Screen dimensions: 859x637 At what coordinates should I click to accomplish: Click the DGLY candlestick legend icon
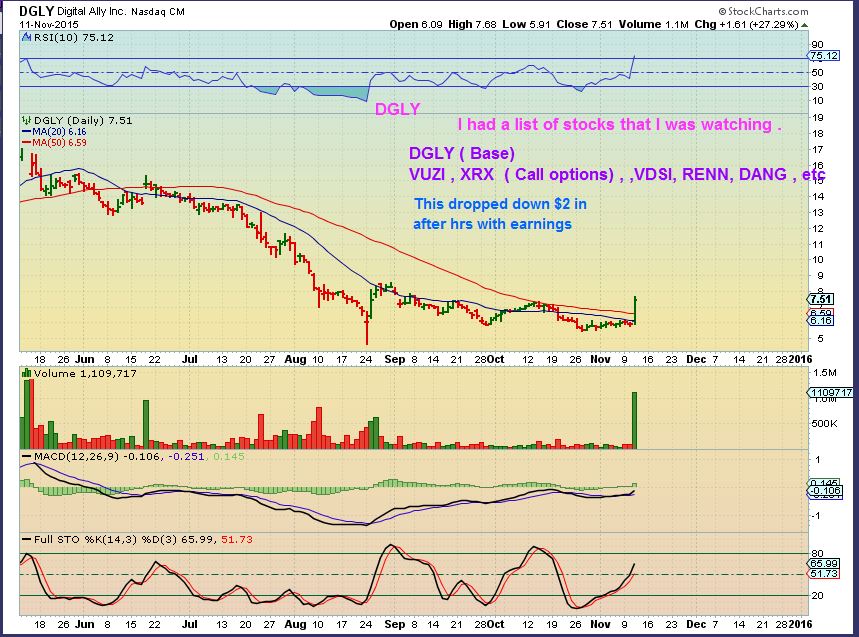24,121
